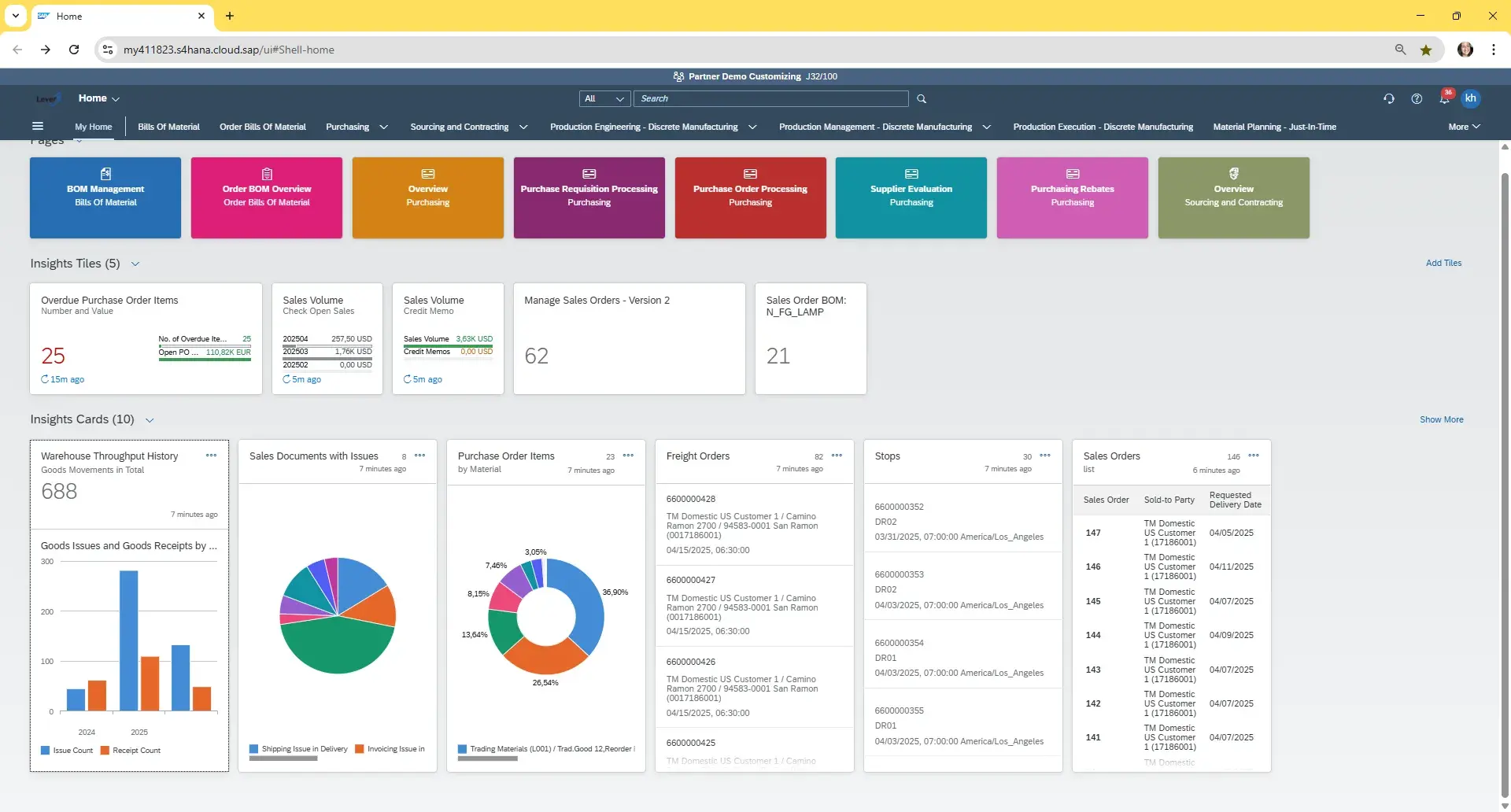Click the Show More link

point(1441,420)
